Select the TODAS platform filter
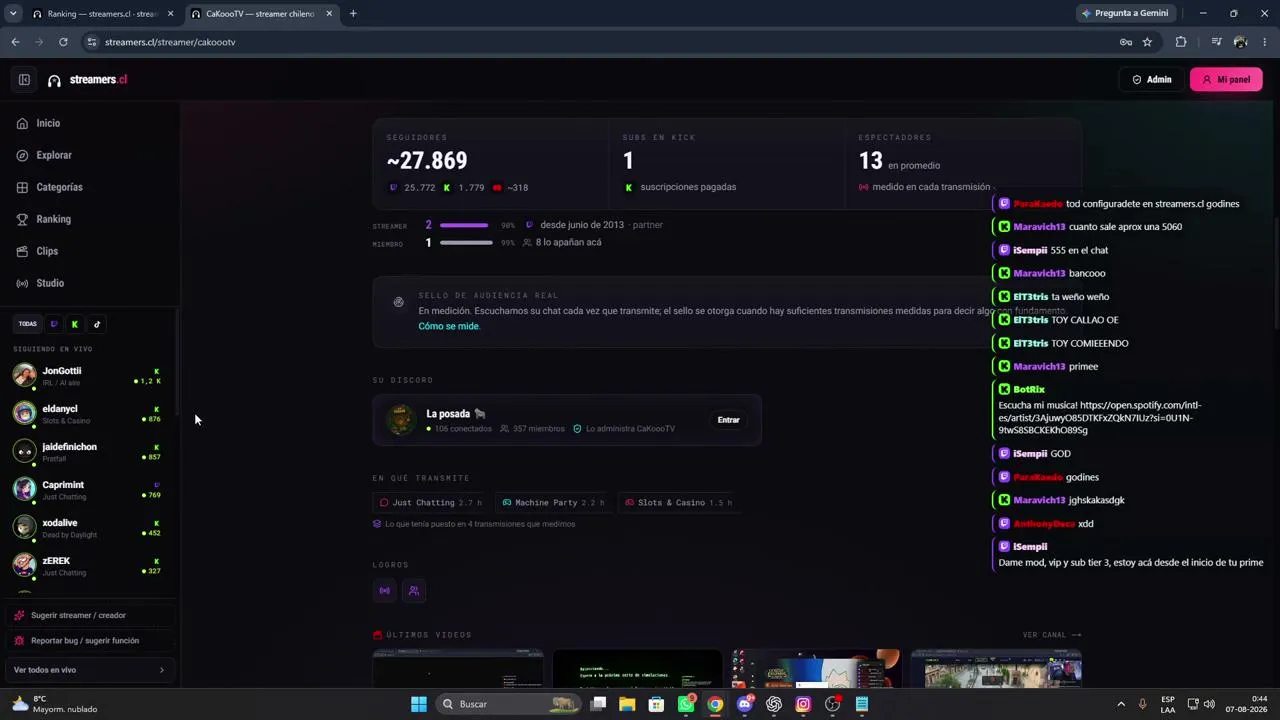The image size is (1280, 720). tap(28, 324)
